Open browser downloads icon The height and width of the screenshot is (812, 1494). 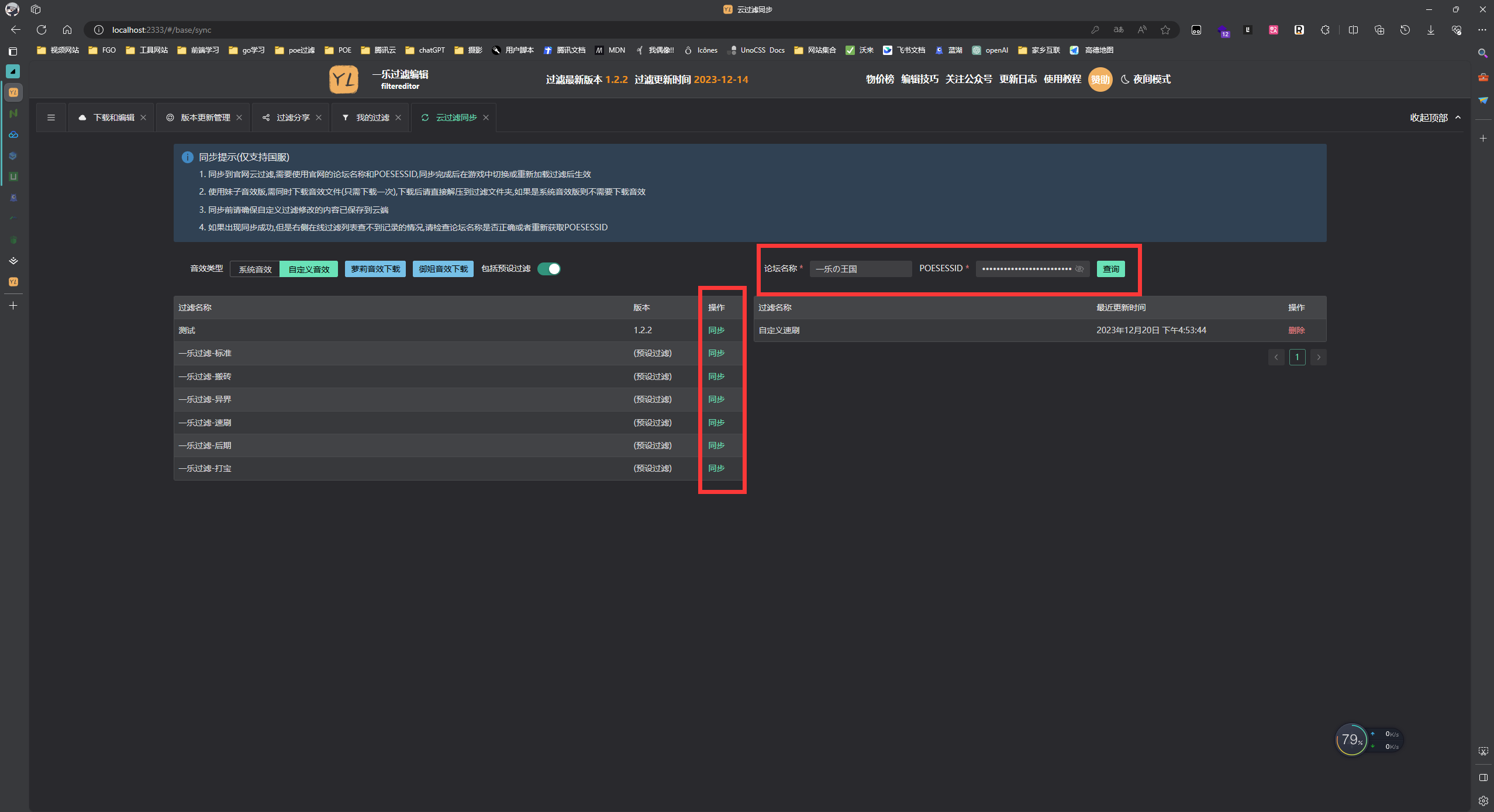point(1431,30)
